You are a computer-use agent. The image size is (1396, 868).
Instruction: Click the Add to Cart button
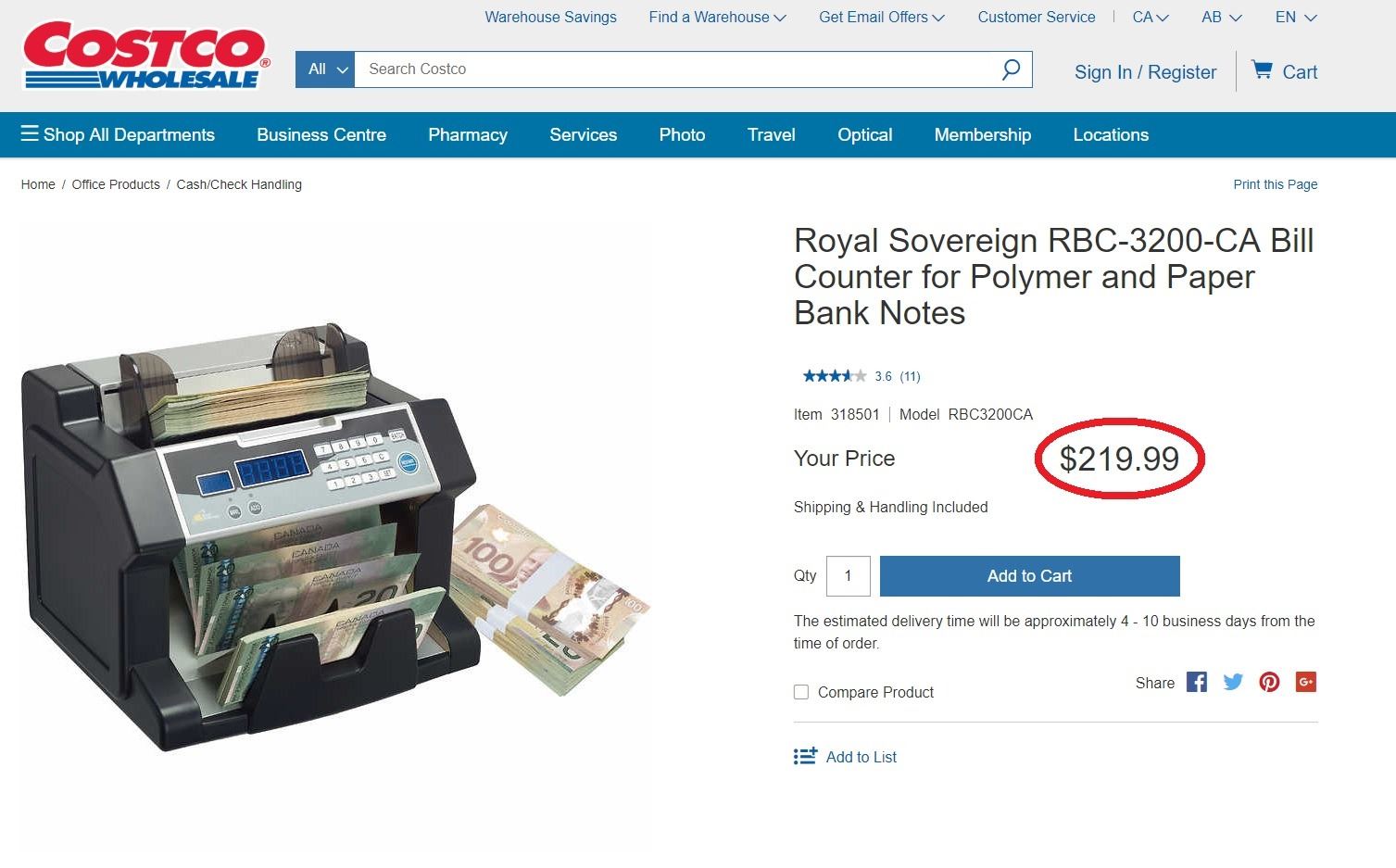pyautogui.click(x=1029, y=576)
